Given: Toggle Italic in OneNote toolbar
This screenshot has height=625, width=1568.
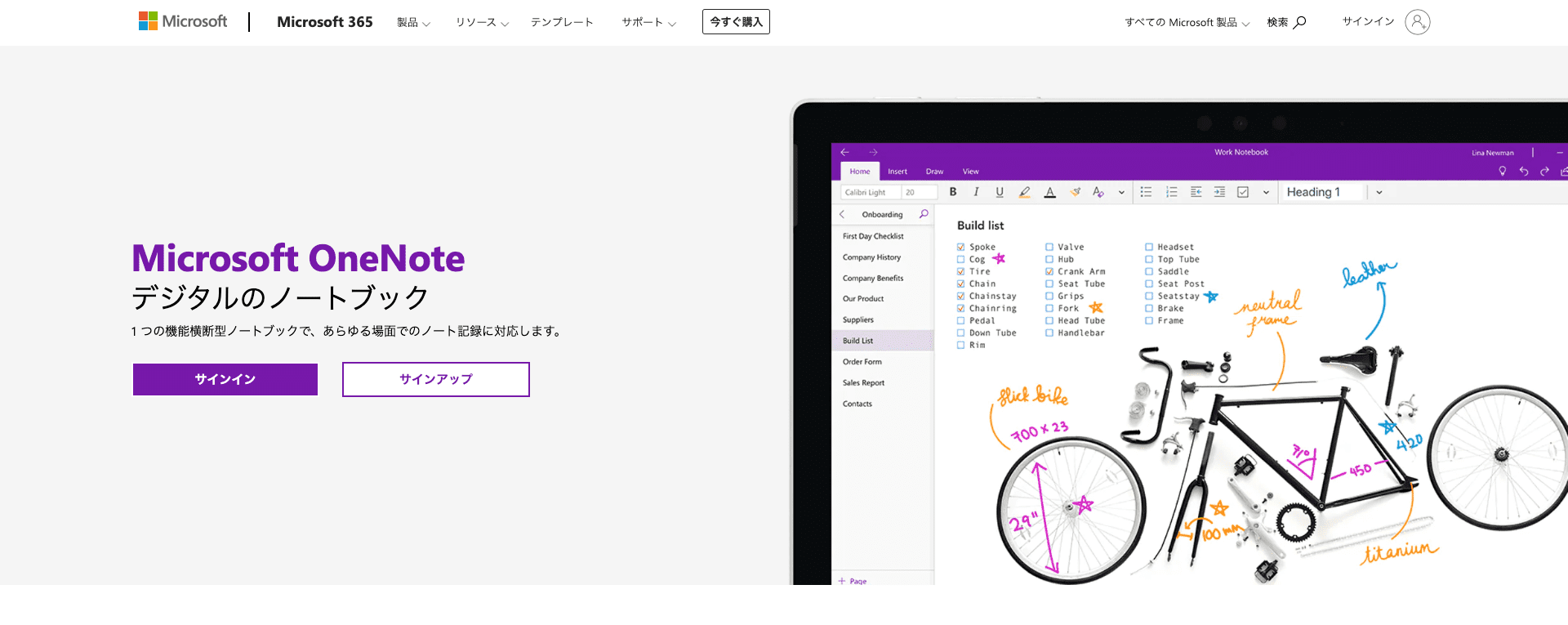Looking at the screenshot, I should tap(976, 192).
